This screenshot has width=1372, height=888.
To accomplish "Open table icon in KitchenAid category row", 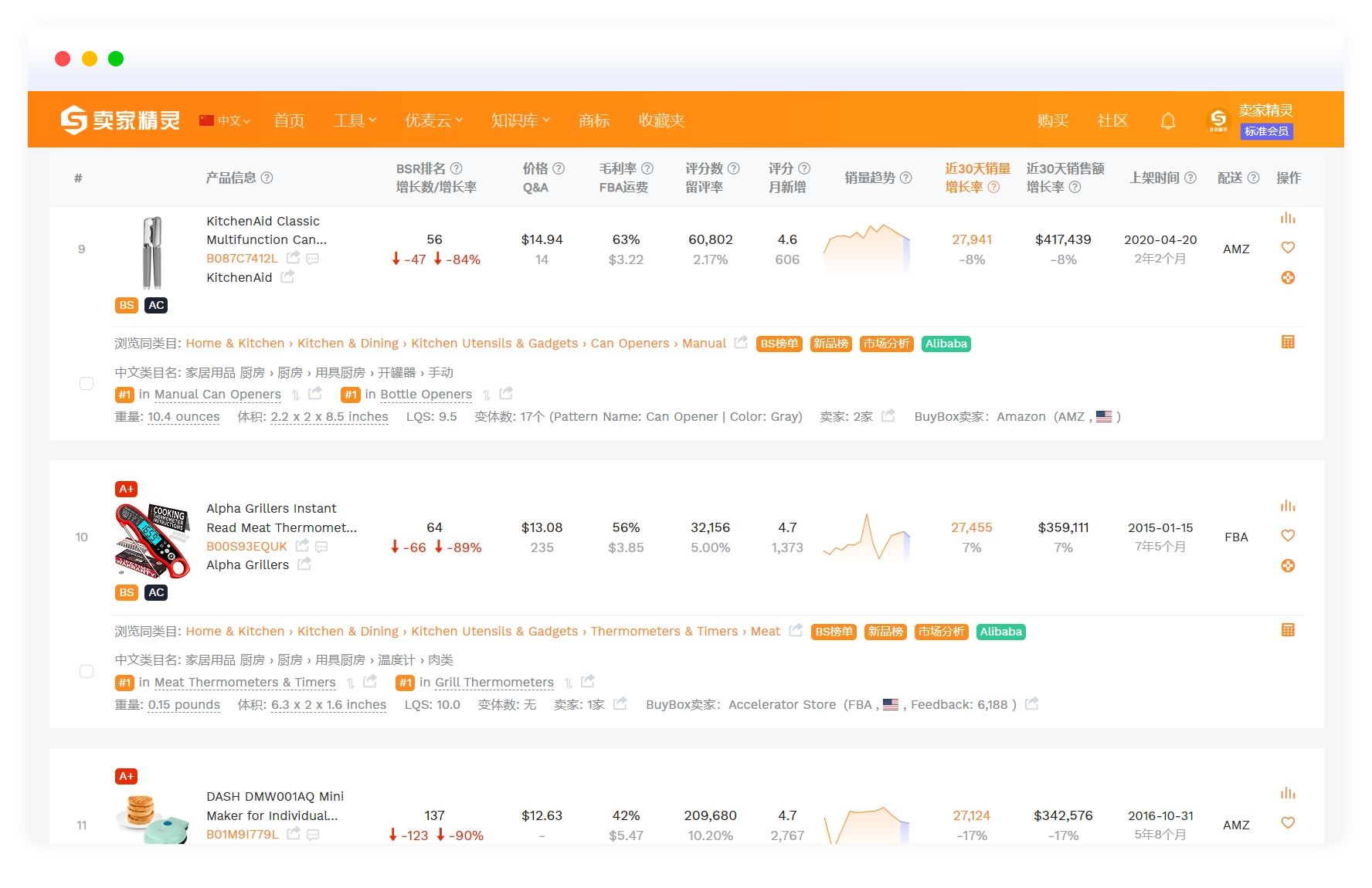I will click(1288, 342).
